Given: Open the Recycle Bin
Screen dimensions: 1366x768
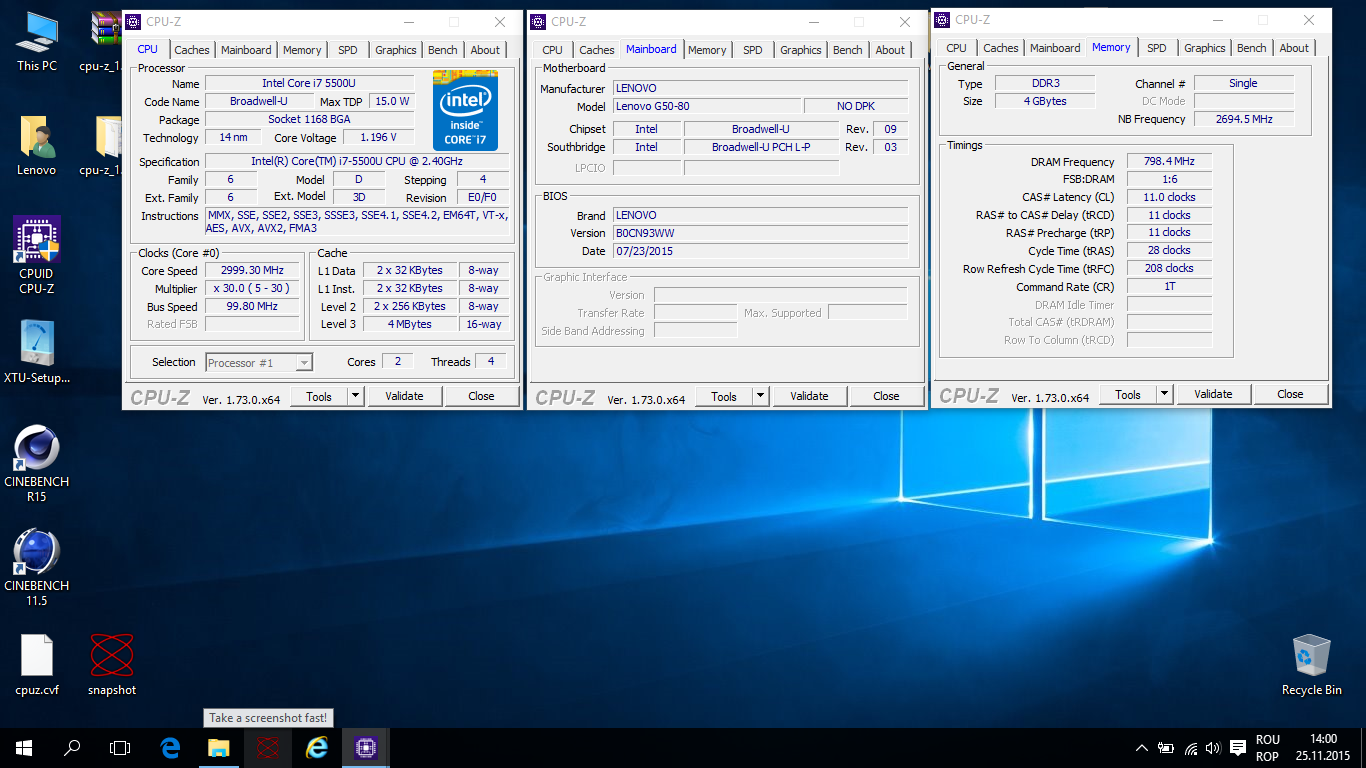Looking at the screenshot, I should pos(1311,664).
